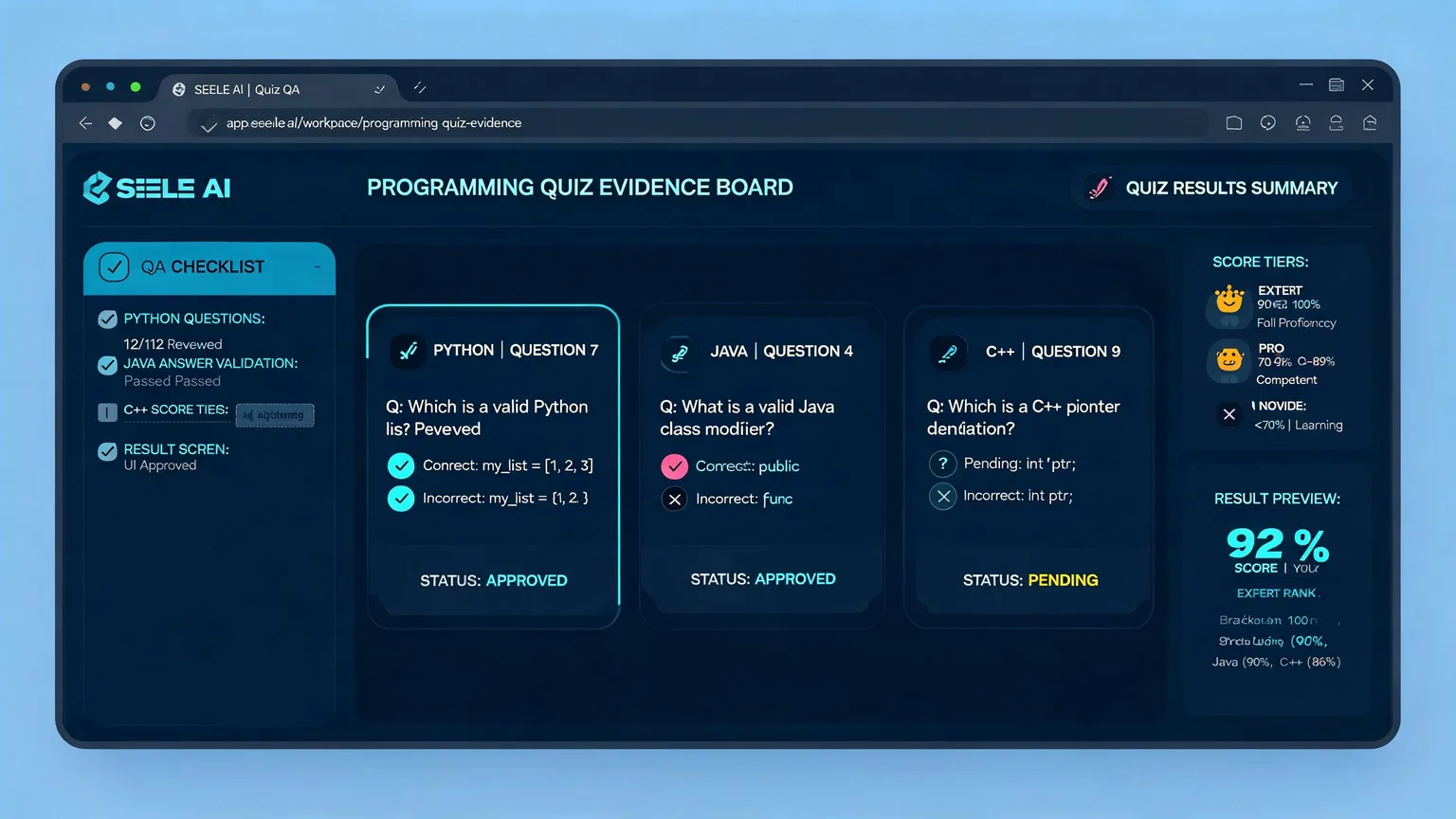Click the QA Checklist header checkmark icon

(x=114, y=267)
